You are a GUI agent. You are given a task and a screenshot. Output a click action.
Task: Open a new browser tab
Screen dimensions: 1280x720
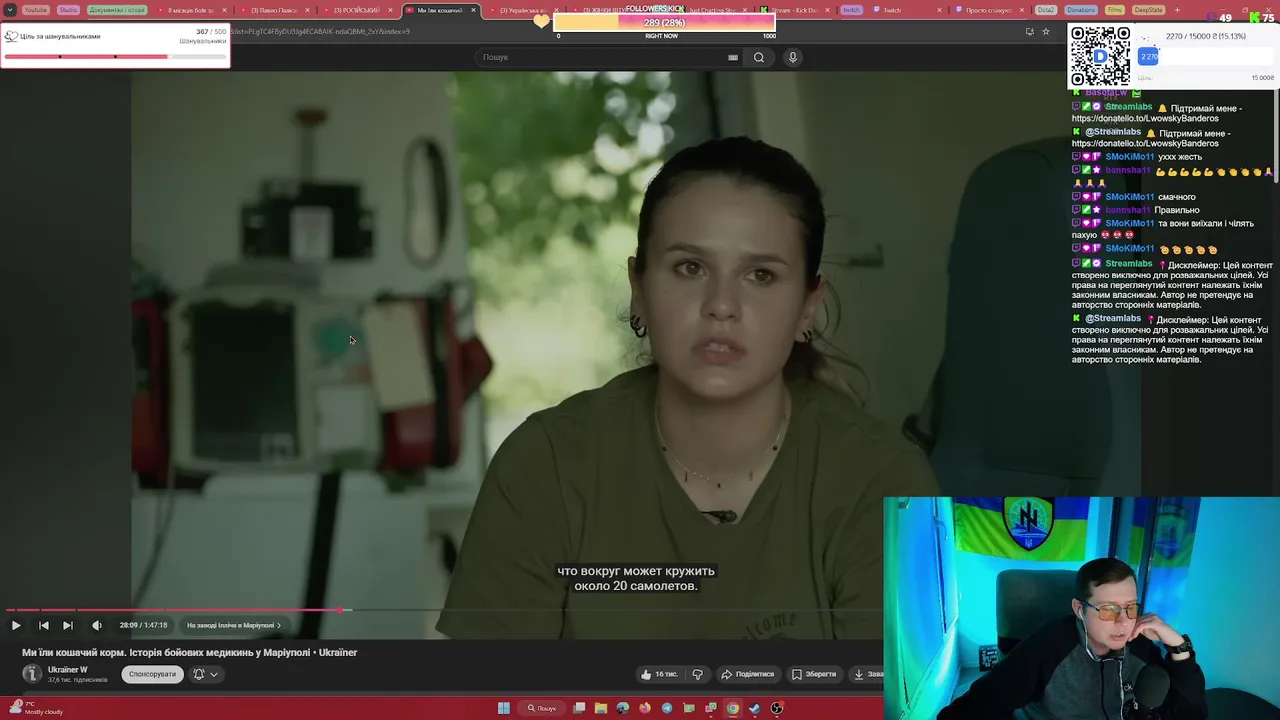[x=1177, y=10]
